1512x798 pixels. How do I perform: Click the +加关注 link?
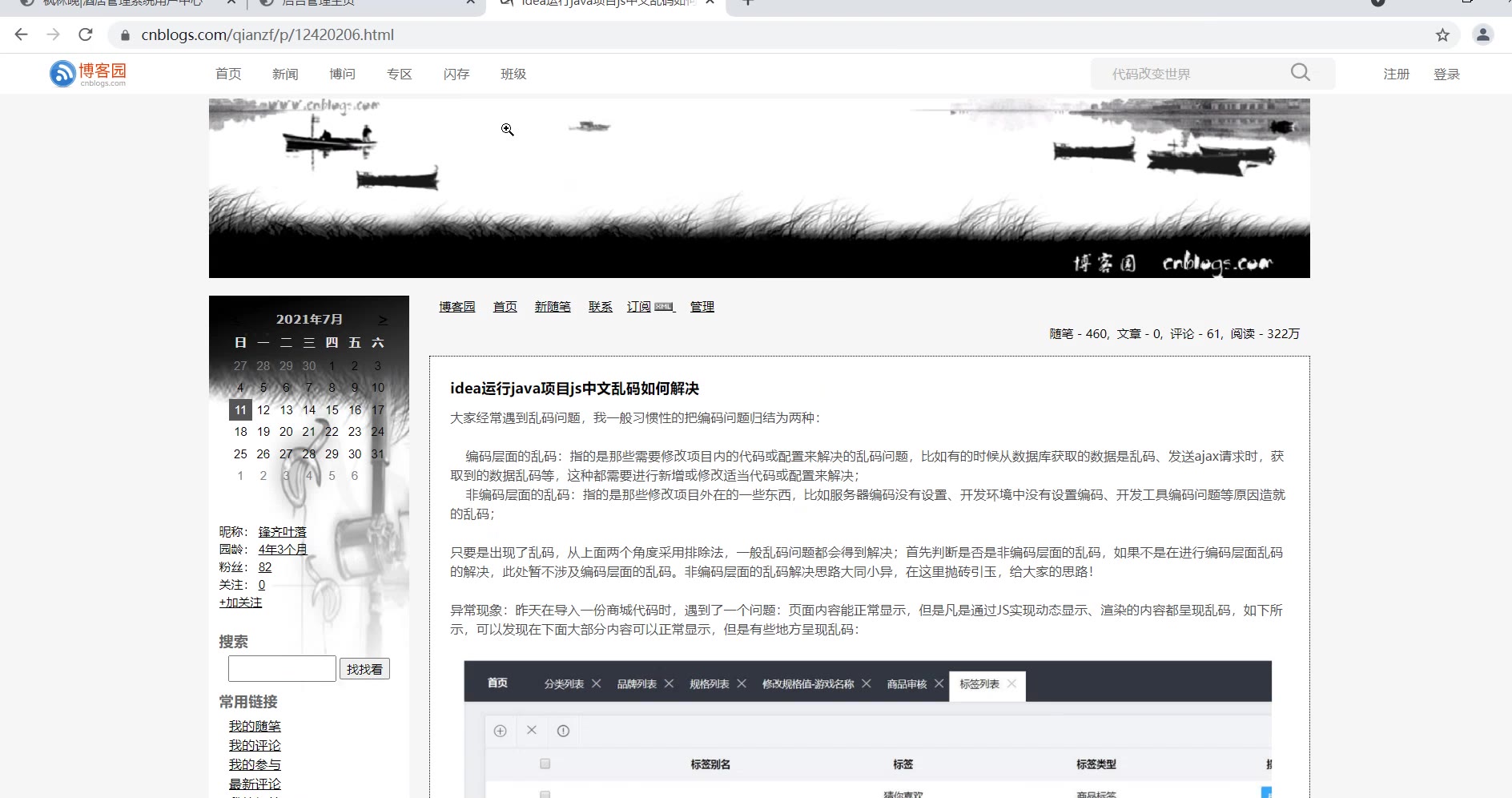click(240, 602)
